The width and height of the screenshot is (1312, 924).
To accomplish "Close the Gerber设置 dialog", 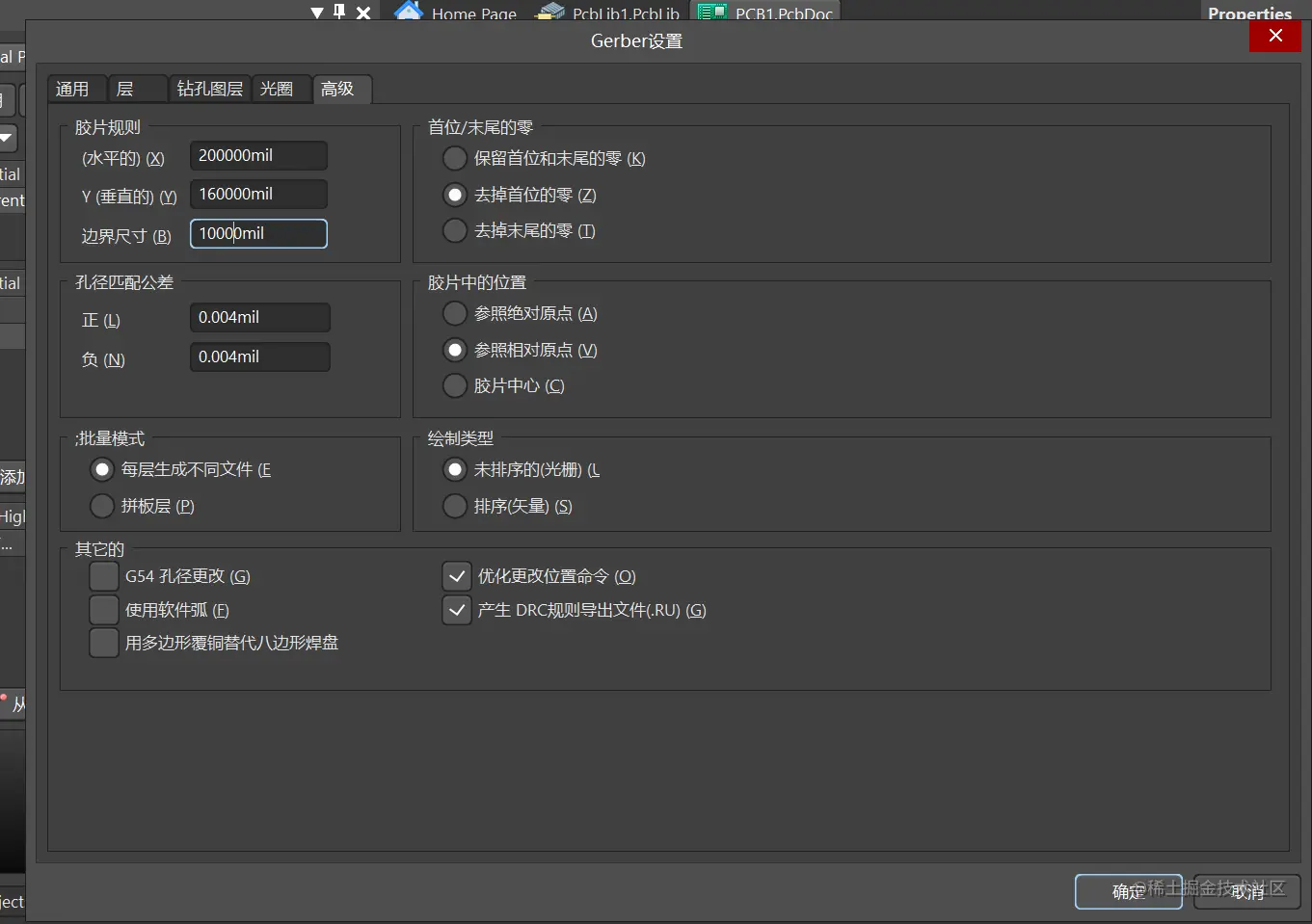I will (1274, 36).
